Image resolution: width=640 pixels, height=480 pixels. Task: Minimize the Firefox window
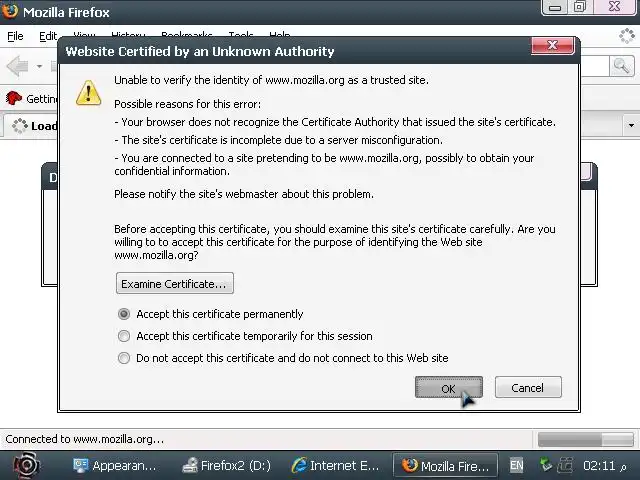(554, 7)
